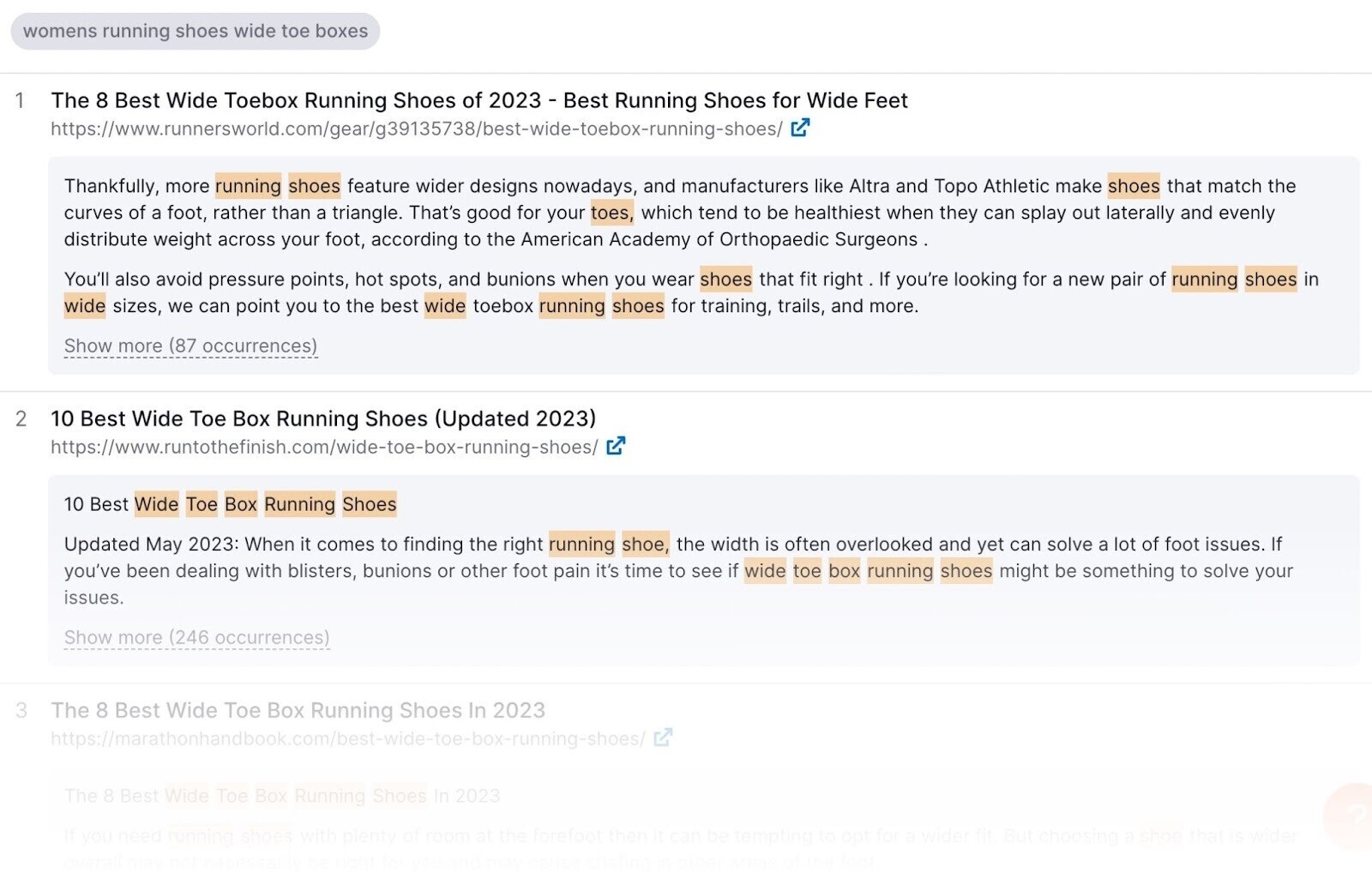
Task: Click the runnersworld.com URL below the first title
Action: coord(416,129)
